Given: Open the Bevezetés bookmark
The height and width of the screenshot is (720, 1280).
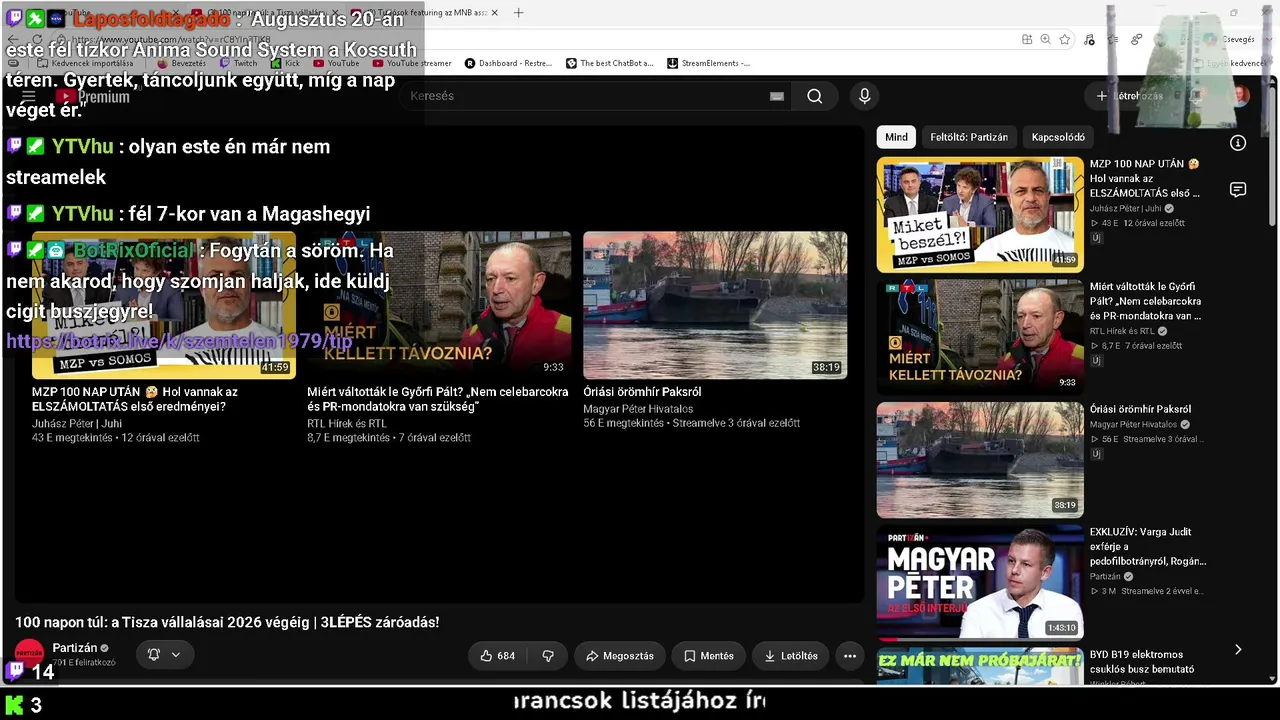Looking at the screenshot, I should [180, 63].
